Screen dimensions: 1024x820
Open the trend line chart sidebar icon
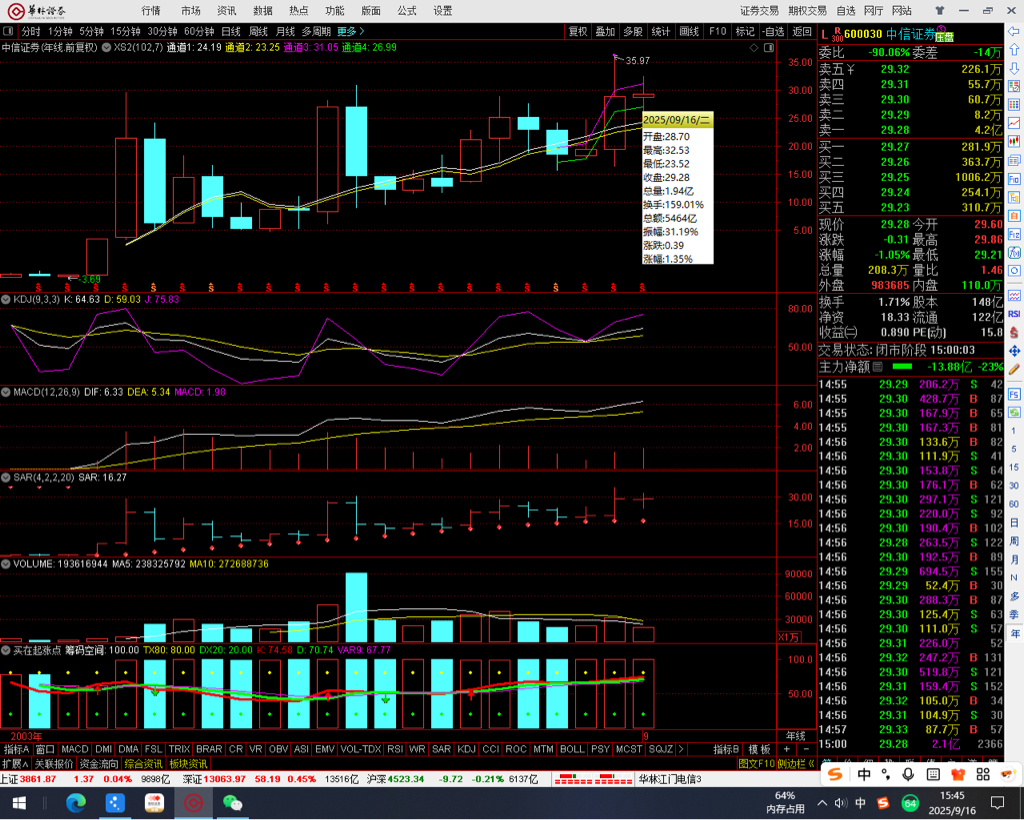(1014, 123)
